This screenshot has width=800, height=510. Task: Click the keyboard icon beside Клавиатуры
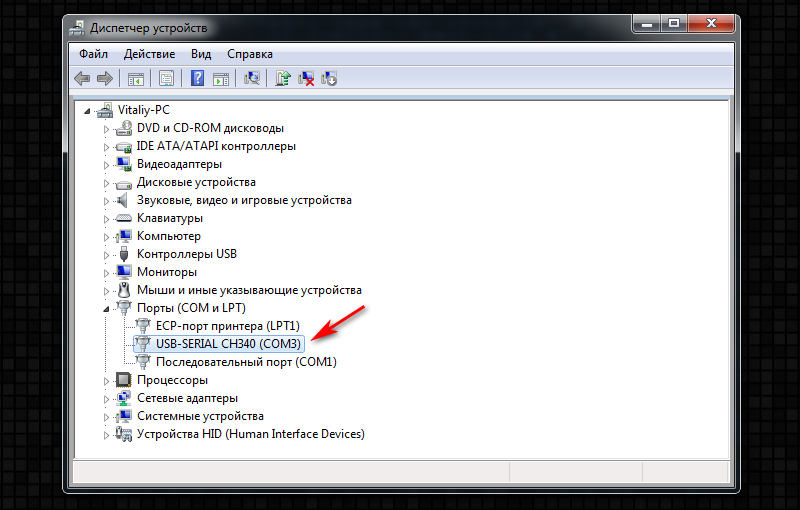pyautogui.click(x=123, y=218)
